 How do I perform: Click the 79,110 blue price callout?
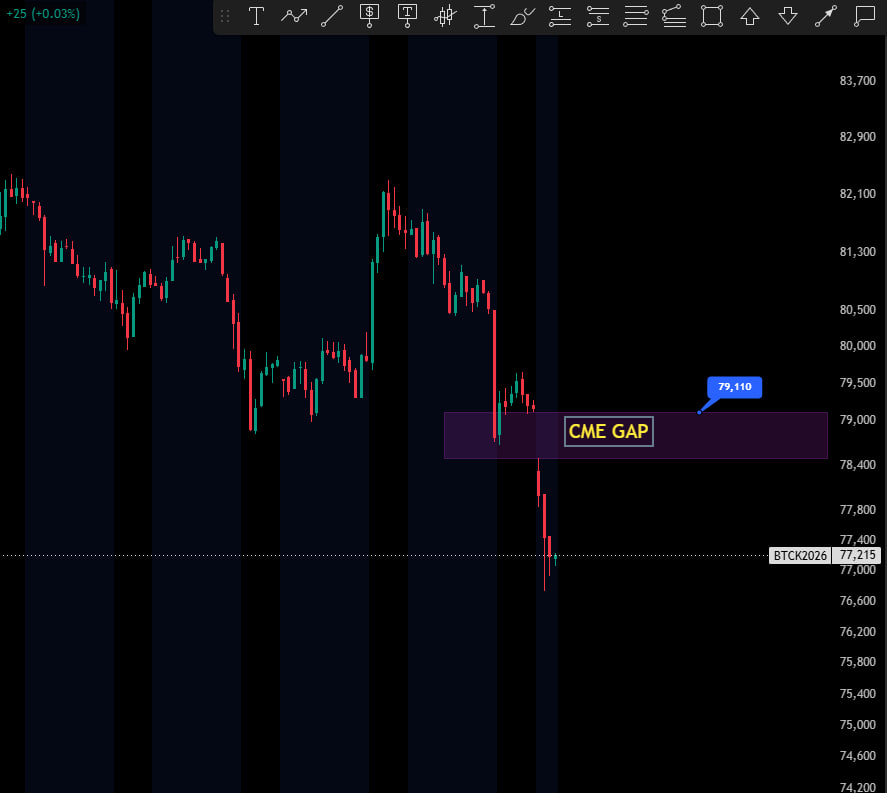[734, 387]
